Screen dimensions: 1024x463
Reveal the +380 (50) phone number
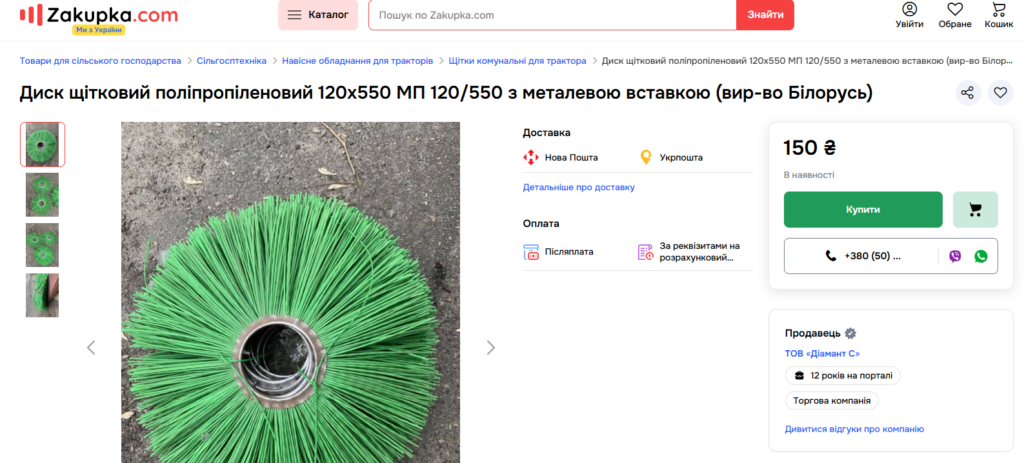[863, 256]
